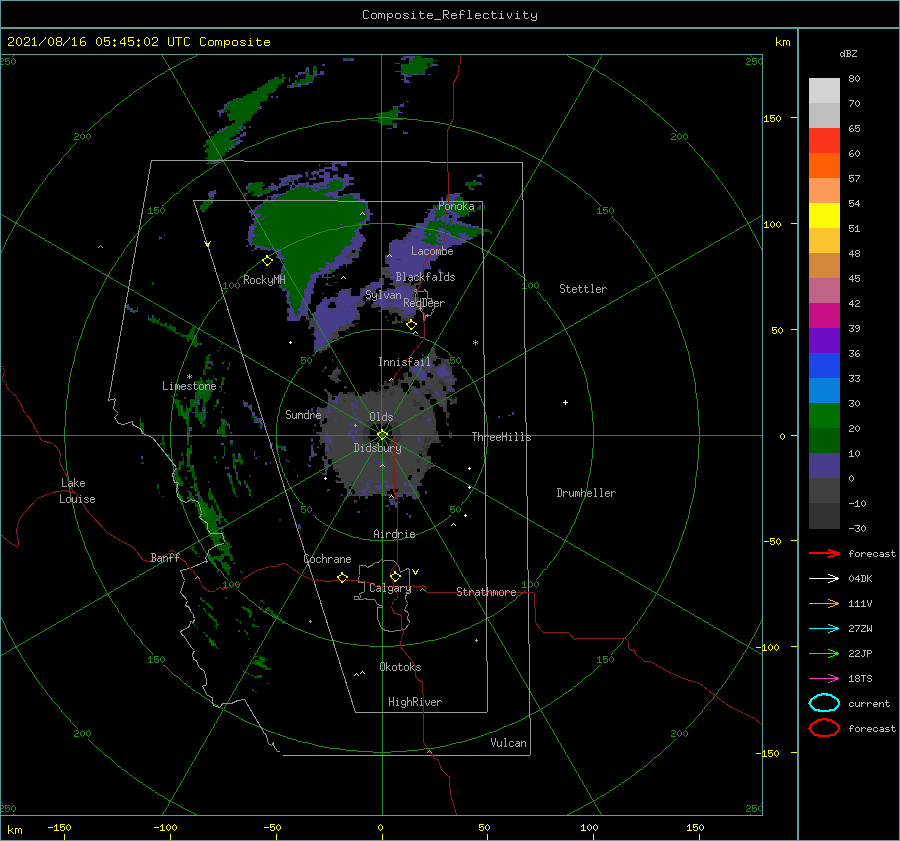Click the Okotoks city label
Screen dimensions: 900x841
point(400,667)
